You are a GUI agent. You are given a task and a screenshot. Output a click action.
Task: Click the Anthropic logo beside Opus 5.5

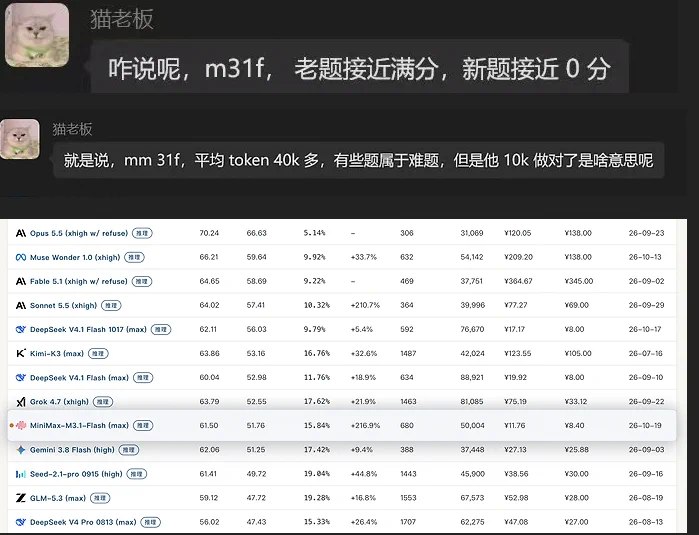21,233
